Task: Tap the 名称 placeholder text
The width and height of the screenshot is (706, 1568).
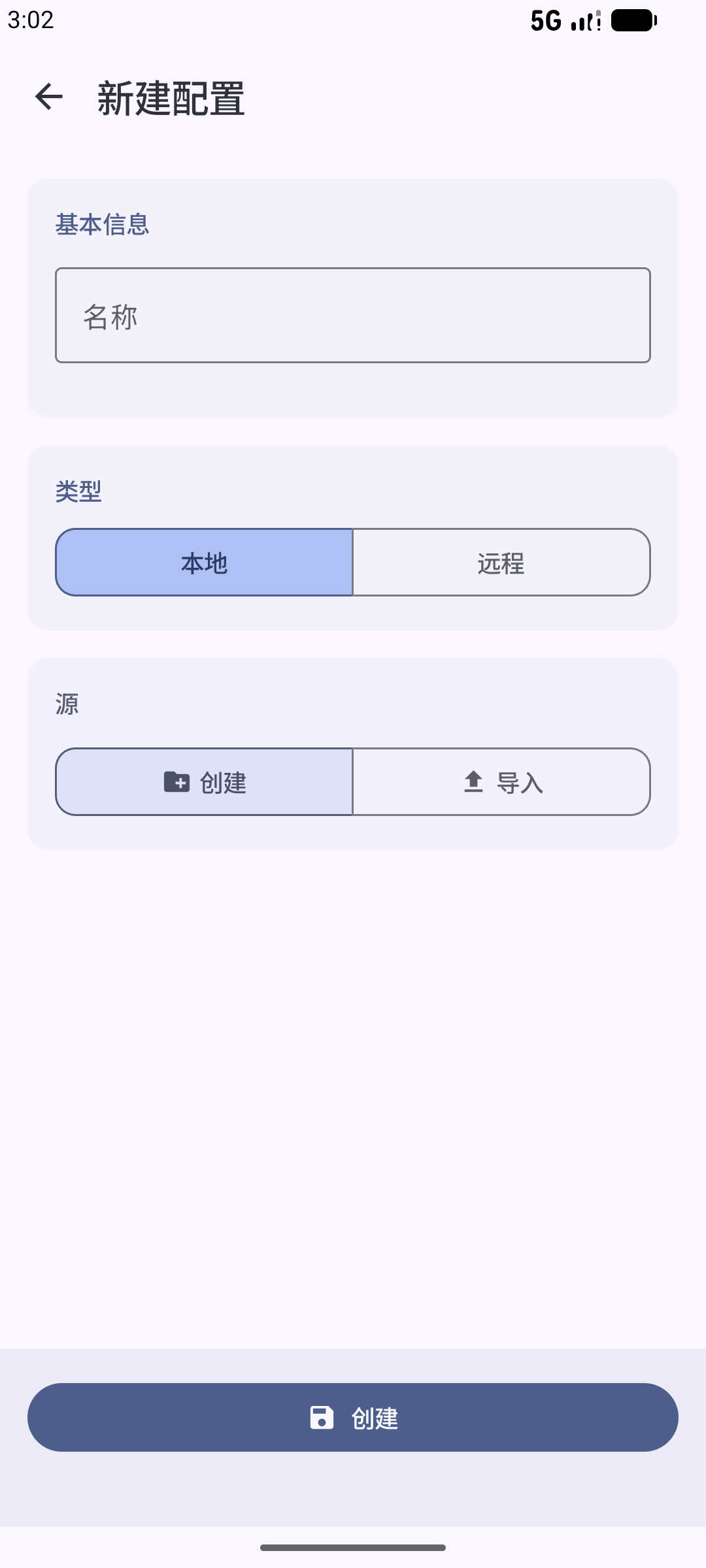Action: 110,318
